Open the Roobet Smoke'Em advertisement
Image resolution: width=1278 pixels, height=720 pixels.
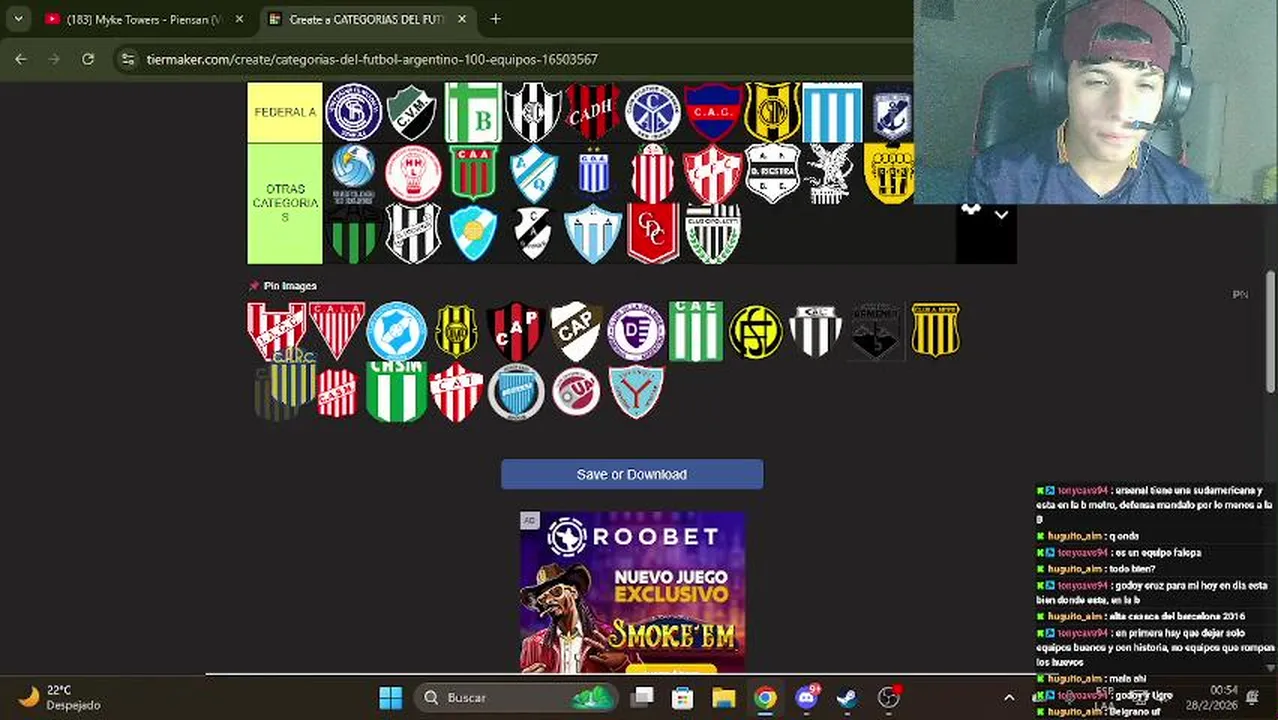click(x=632, y=592)
